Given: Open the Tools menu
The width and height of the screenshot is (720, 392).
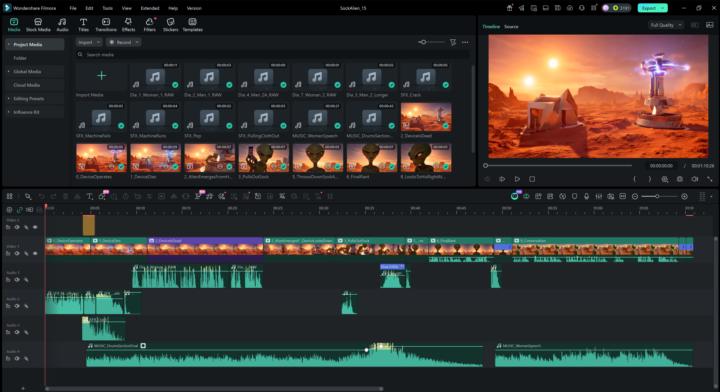Looking at the screenshot, I should 107,8.
